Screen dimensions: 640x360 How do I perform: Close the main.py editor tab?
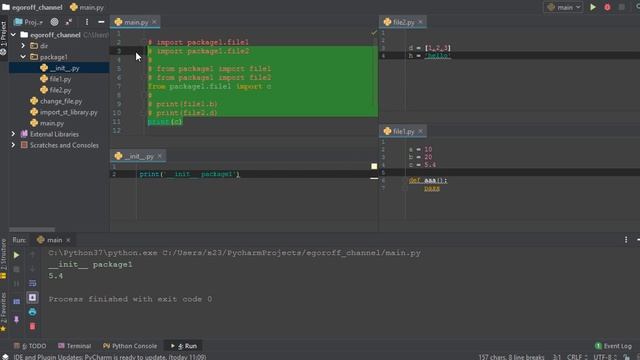coord(154,22)
